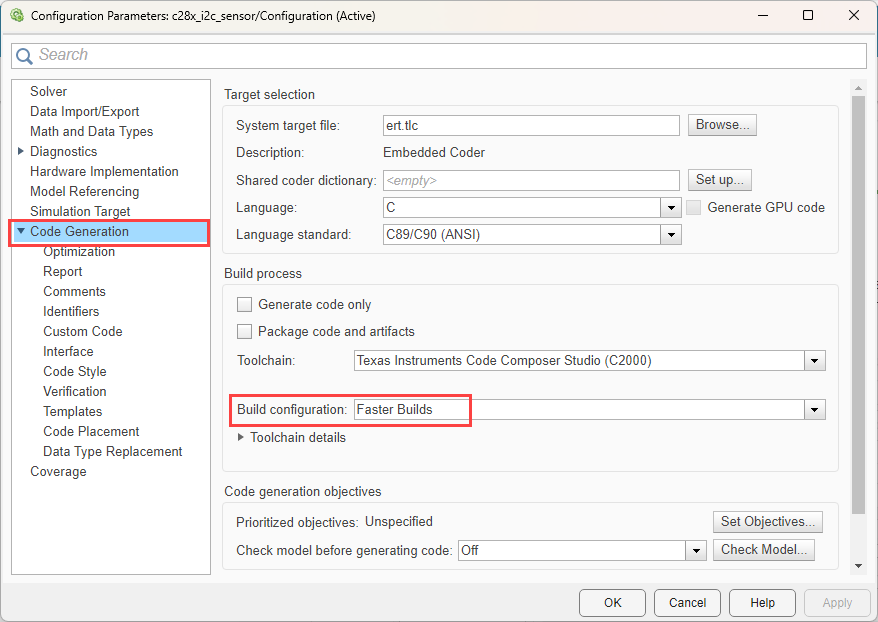Click the search magnifier icon
The height and width of the screenshot is (622, 878).
coord(25,56)
